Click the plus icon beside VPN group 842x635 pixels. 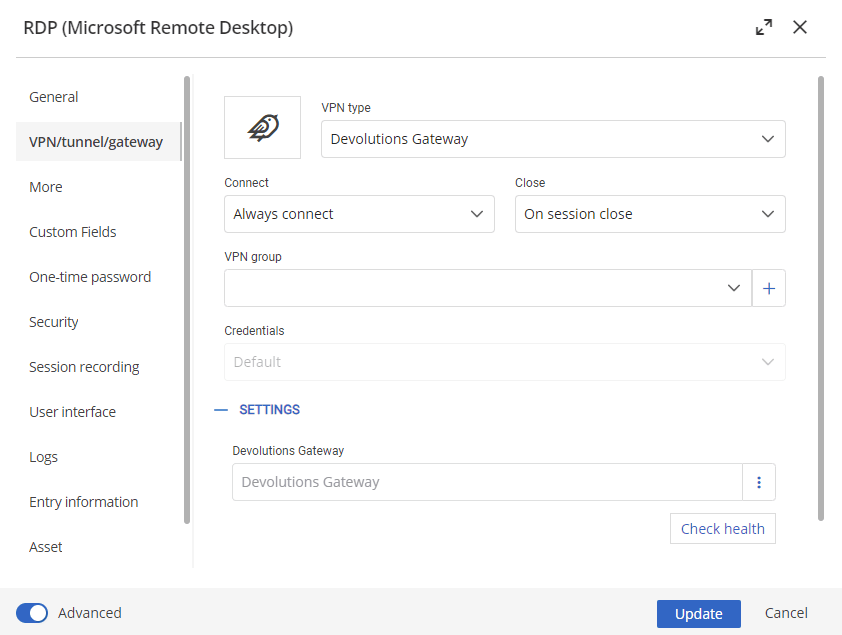pos(768,288)
